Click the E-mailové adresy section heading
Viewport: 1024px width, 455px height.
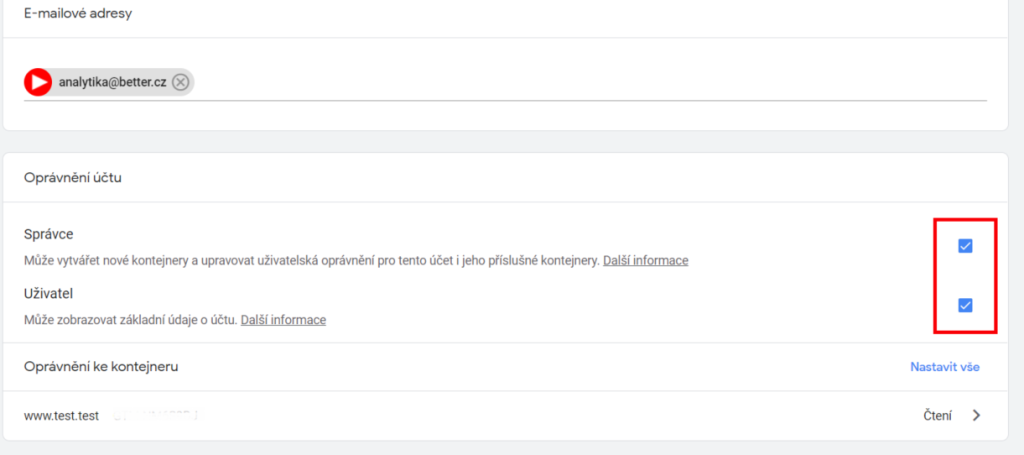78,13
